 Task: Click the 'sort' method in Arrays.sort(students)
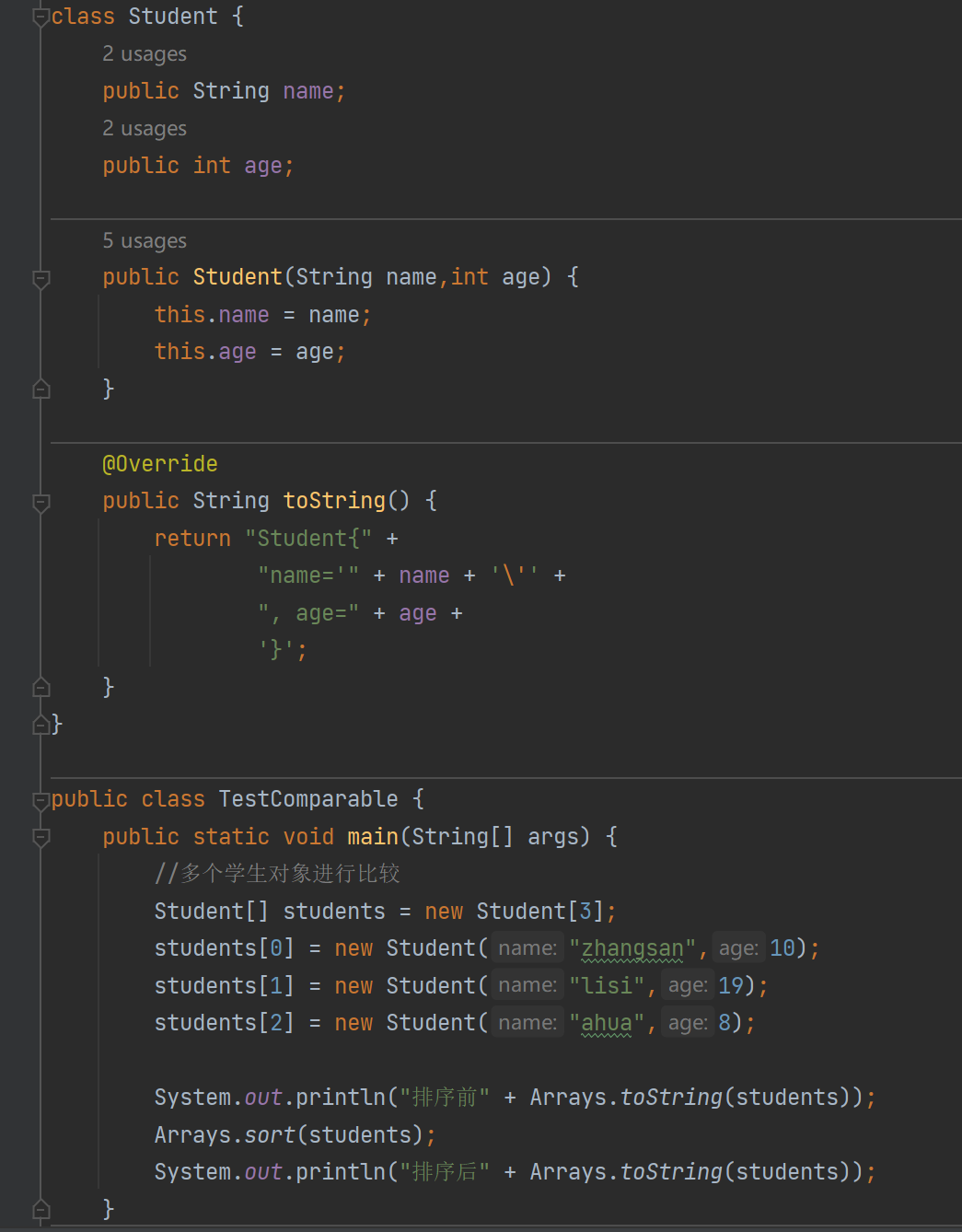270,1135
